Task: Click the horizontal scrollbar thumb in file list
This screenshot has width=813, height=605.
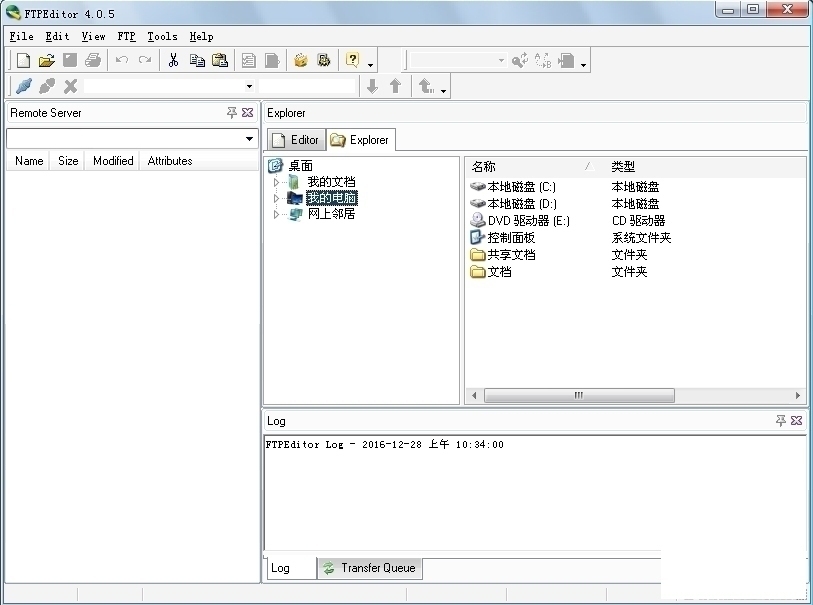Action: click(x=579, y=396)
